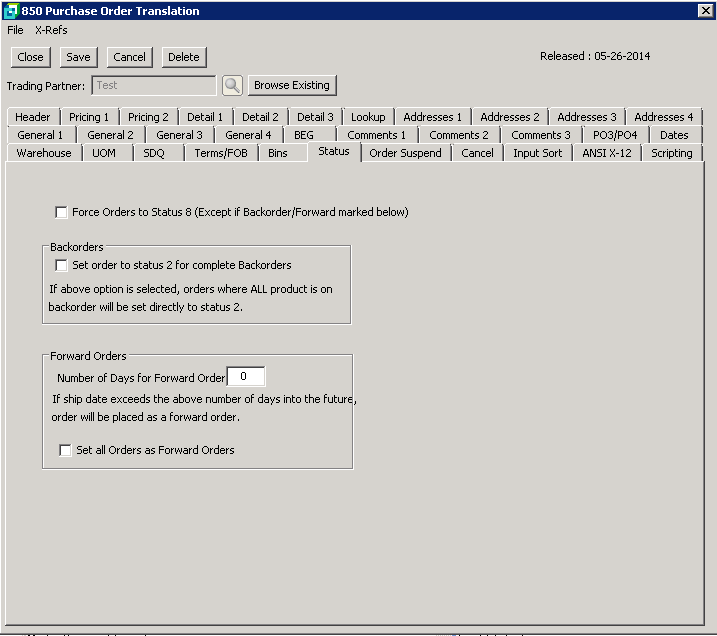The image size is (717, 636).
Task: Click Browse Existing button
Action: (x=292, y=86)
